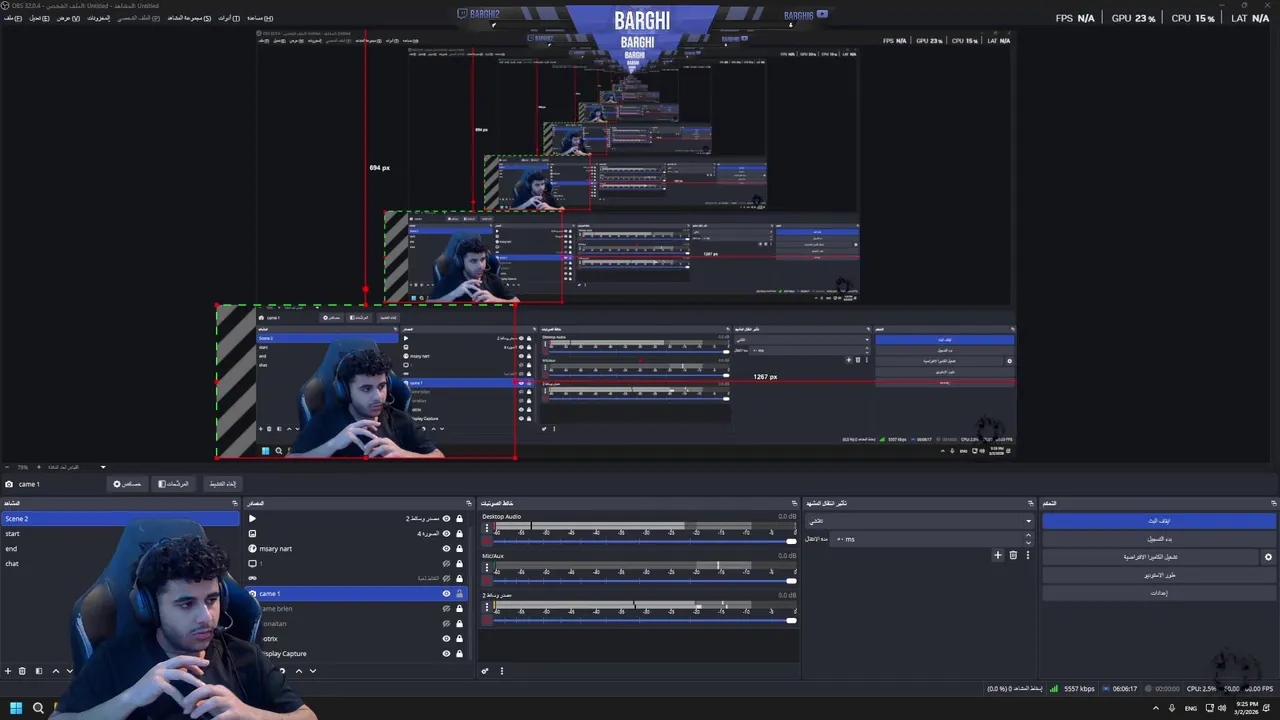Hide the came 1 source with eye icon
The width and height of the screenshot is (1280, 720).
click(x=446, y=593)
